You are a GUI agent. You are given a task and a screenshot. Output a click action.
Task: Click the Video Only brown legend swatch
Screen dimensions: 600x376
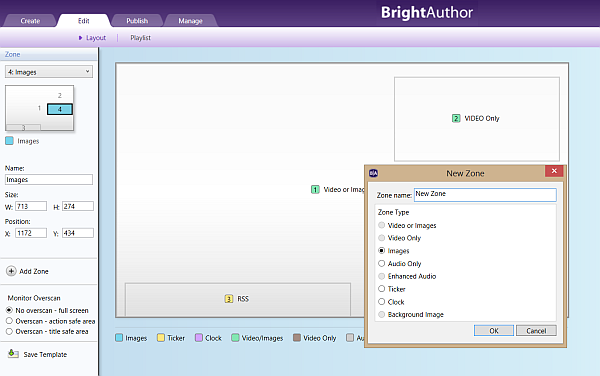(x=297, y=338)
